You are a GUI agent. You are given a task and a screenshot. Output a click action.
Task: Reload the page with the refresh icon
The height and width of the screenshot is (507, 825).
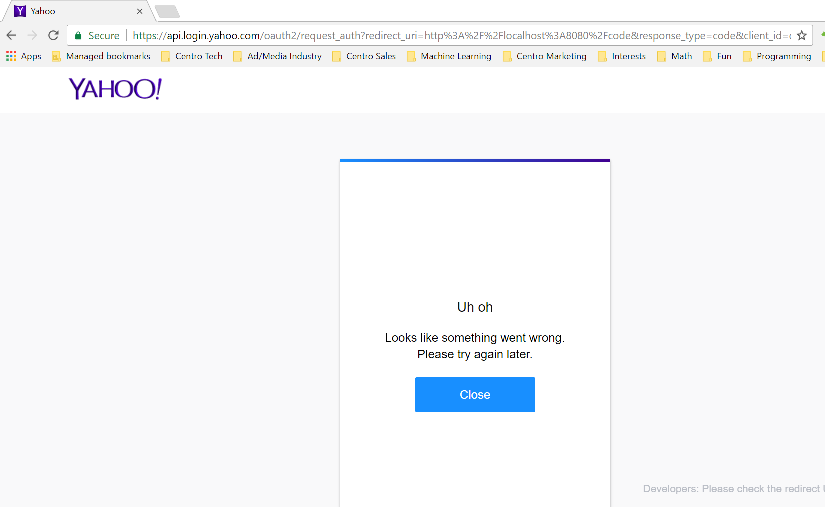(53, 35)
